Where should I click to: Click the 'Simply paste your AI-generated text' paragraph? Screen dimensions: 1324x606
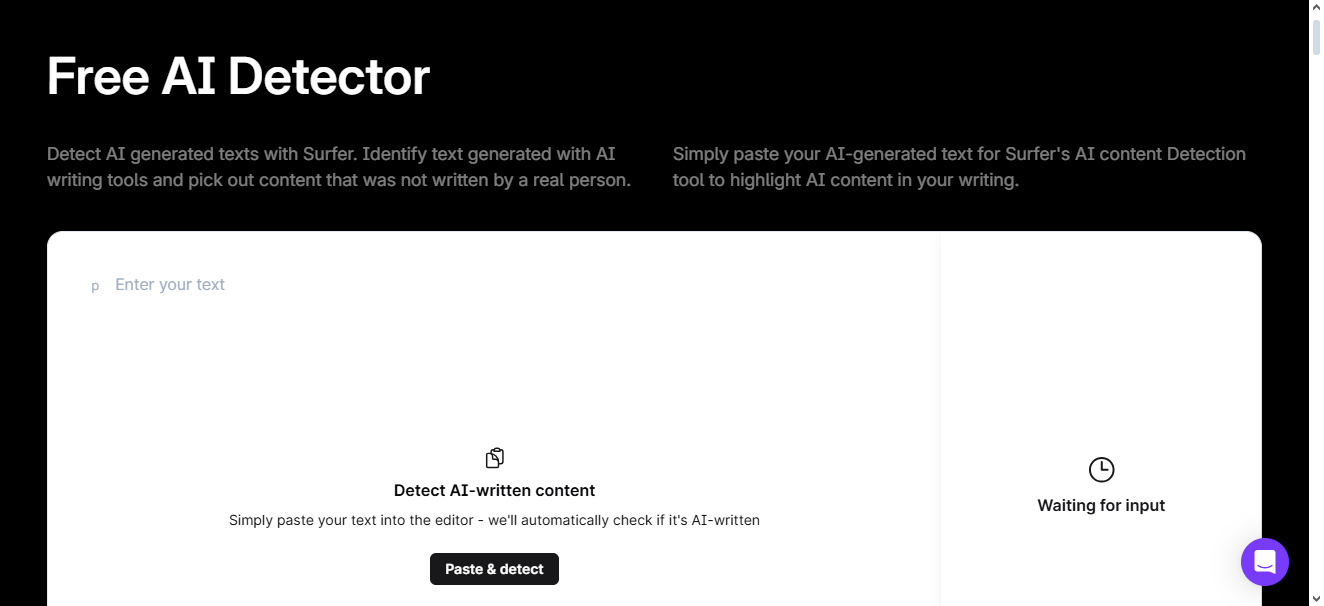[x=958, y=167]
